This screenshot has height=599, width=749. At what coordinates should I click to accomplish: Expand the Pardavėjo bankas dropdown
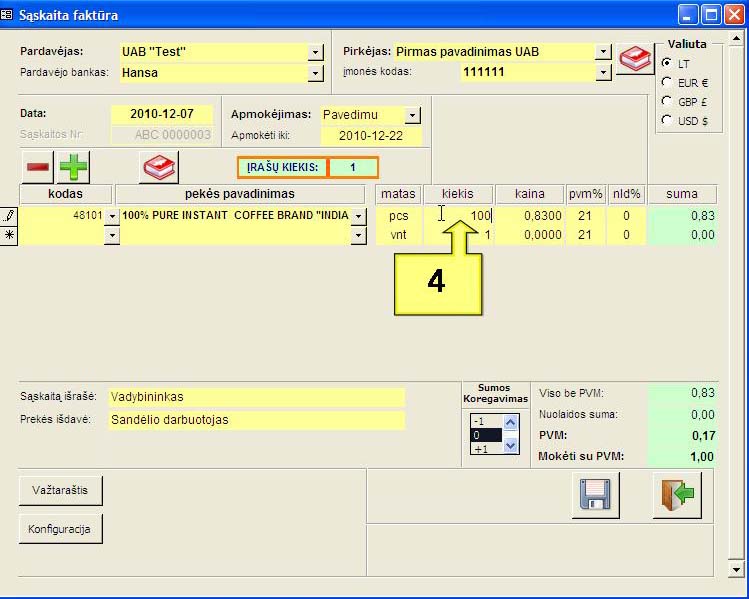pyautogui.click(x=315, y=73)
